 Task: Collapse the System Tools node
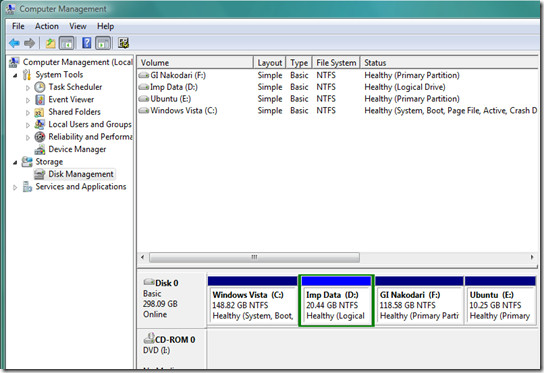pyautogui.click(x=15, y=75)
